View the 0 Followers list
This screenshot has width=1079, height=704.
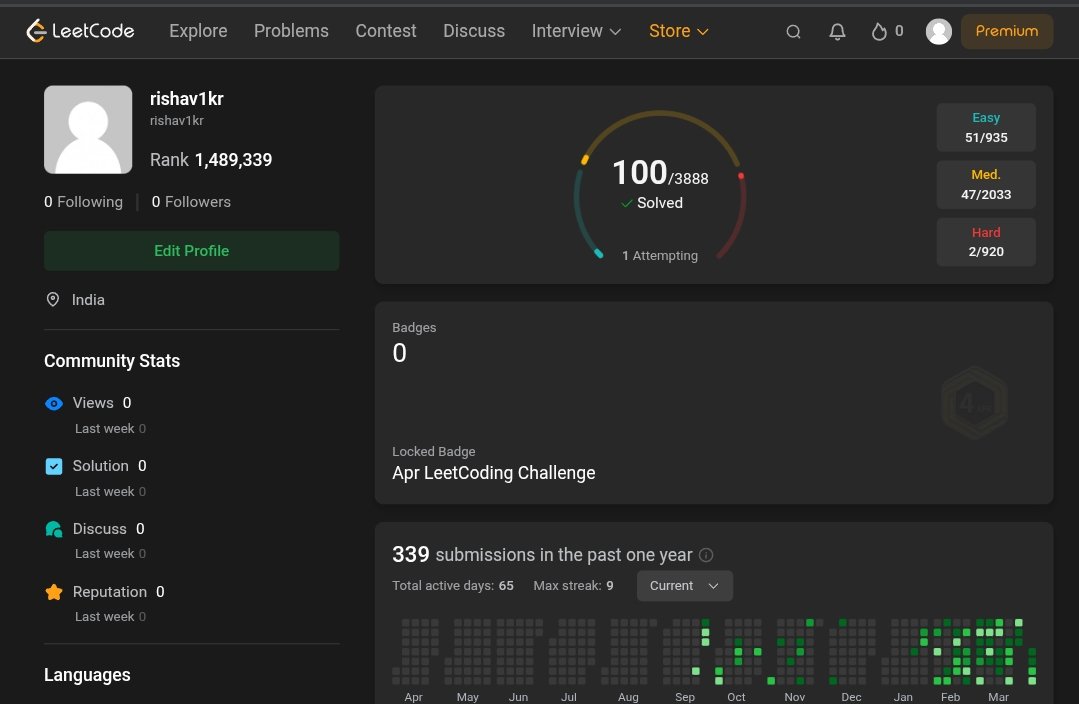point(191,202)
